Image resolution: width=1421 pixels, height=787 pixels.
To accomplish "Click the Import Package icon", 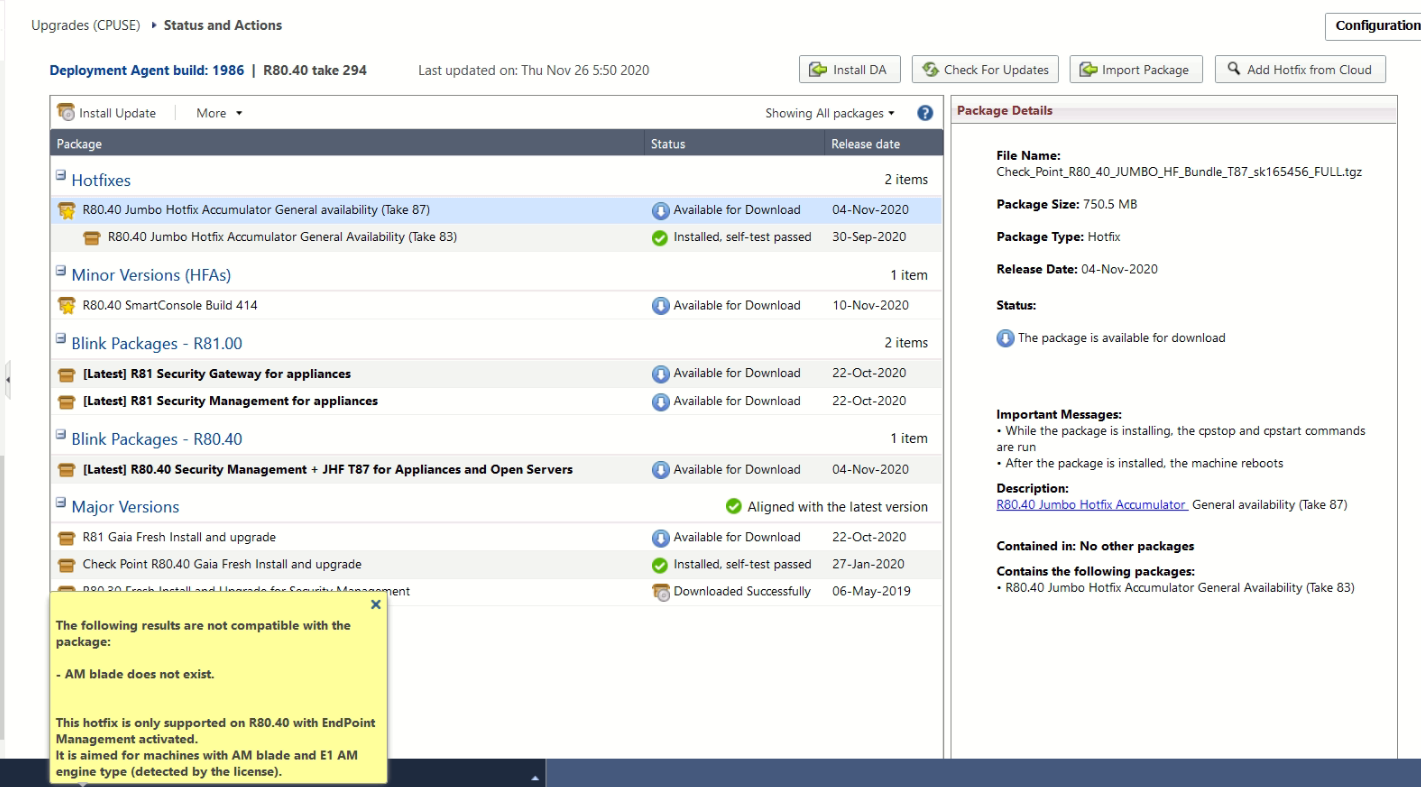I will pyautogui.click(x=1087, y=69).
